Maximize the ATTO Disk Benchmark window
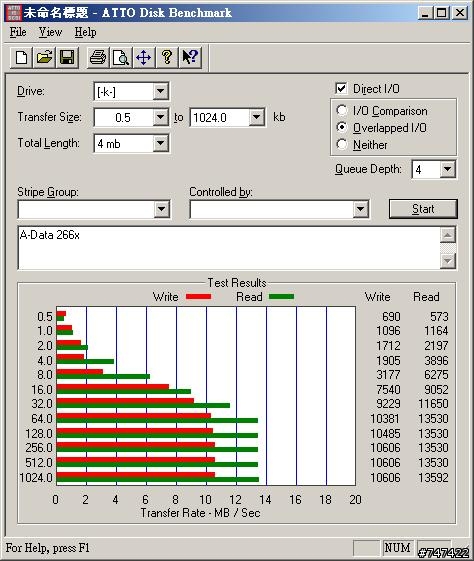 (442, 13)
